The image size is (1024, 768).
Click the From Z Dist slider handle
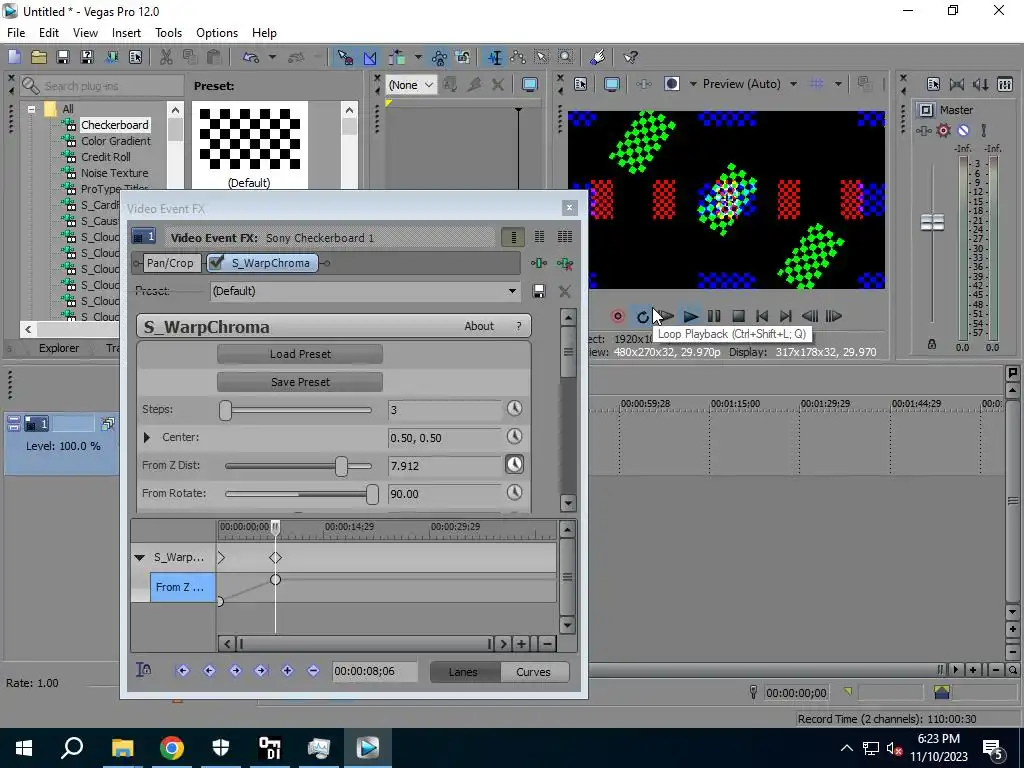(341, 466)
